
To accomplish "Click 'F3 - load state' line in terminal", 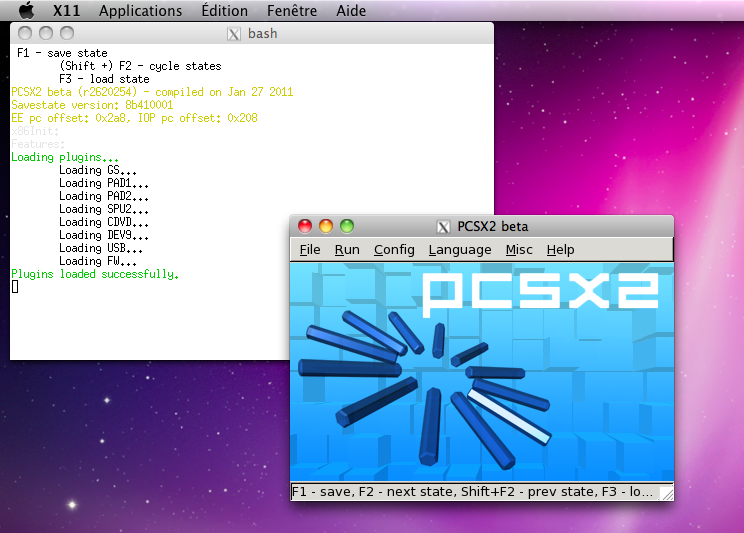I will (x=104, y=79).
